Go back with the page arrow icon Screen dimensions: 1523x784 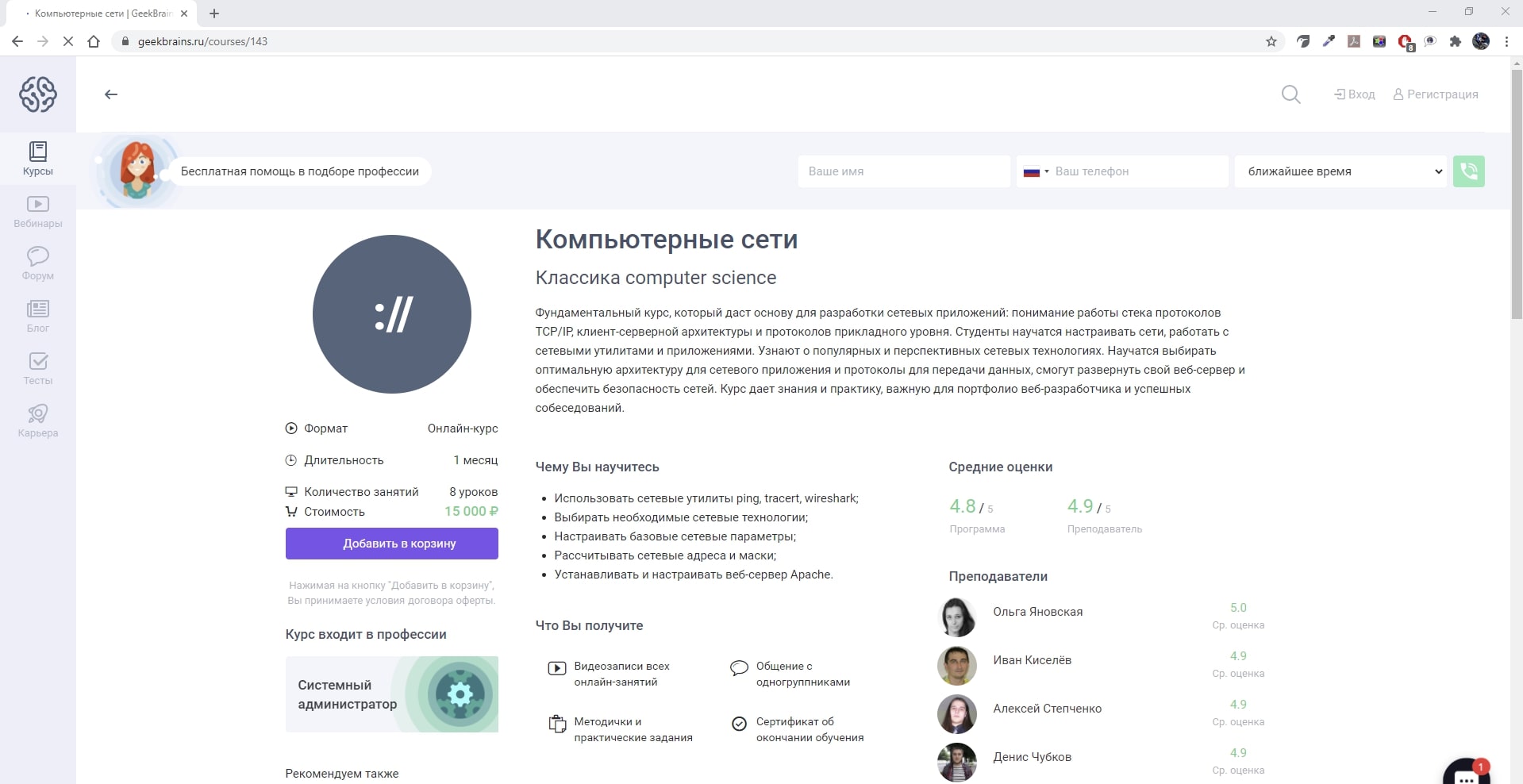pyautogui.click(x=111, y=94)
